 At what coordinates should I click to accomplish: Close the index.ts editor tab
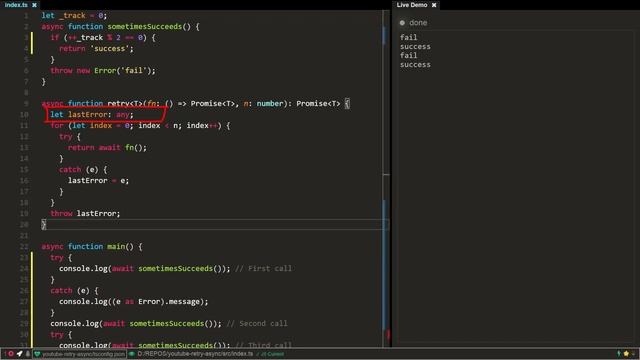tap(34, 5)
